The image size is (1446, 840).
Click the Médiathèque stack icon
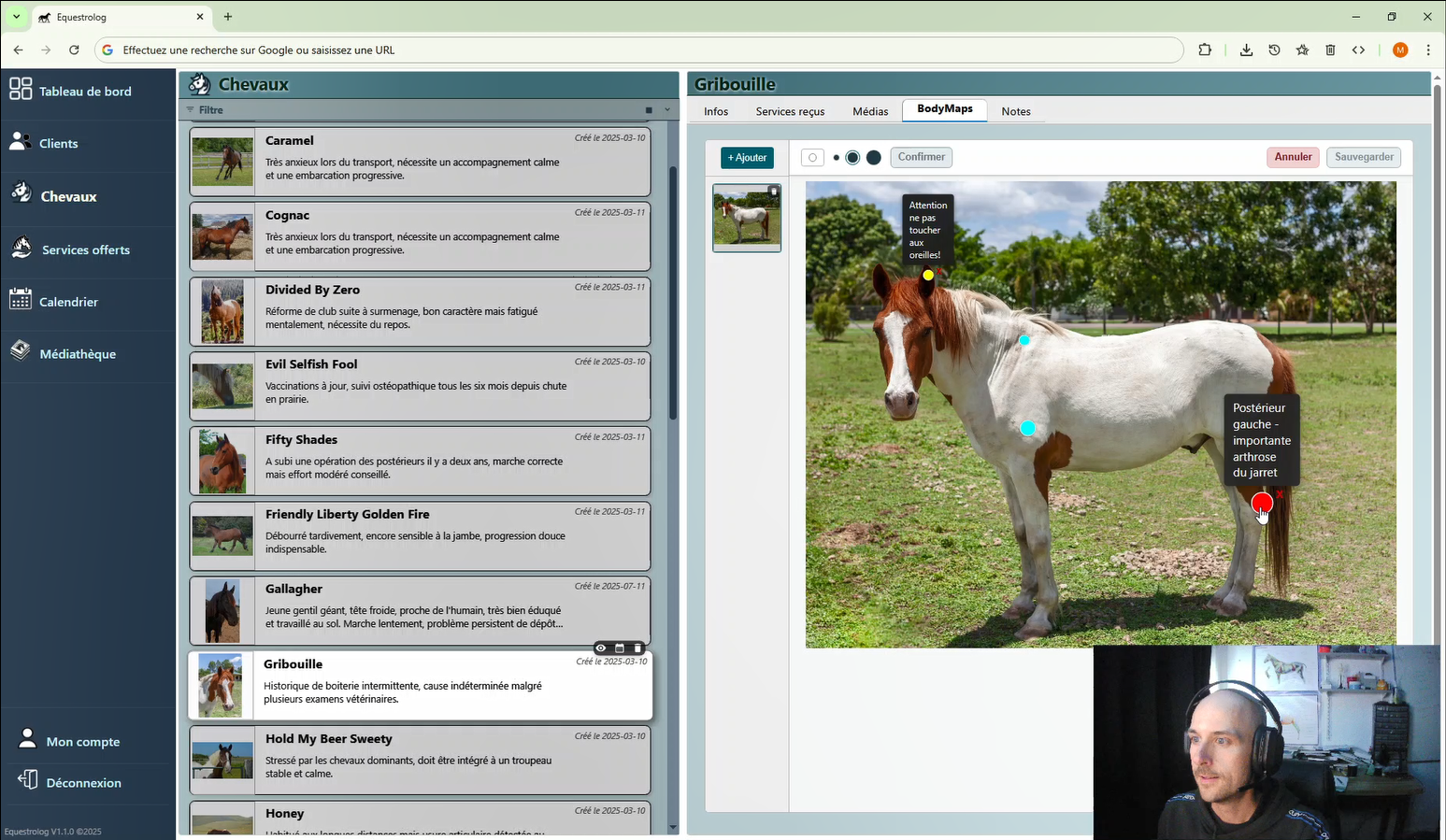21,351
